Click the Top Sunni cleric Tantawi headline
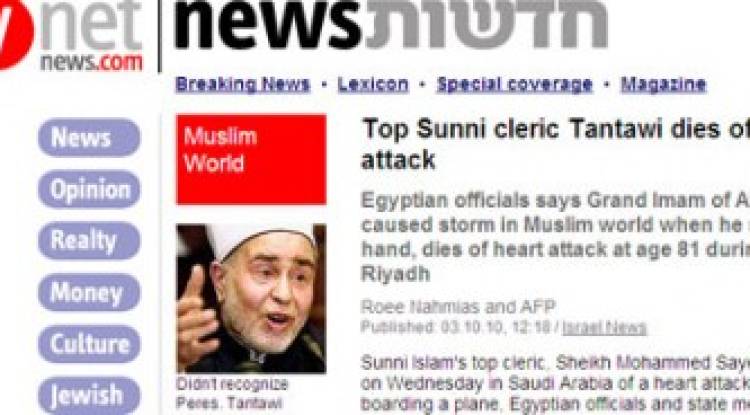 pos(555,144)
